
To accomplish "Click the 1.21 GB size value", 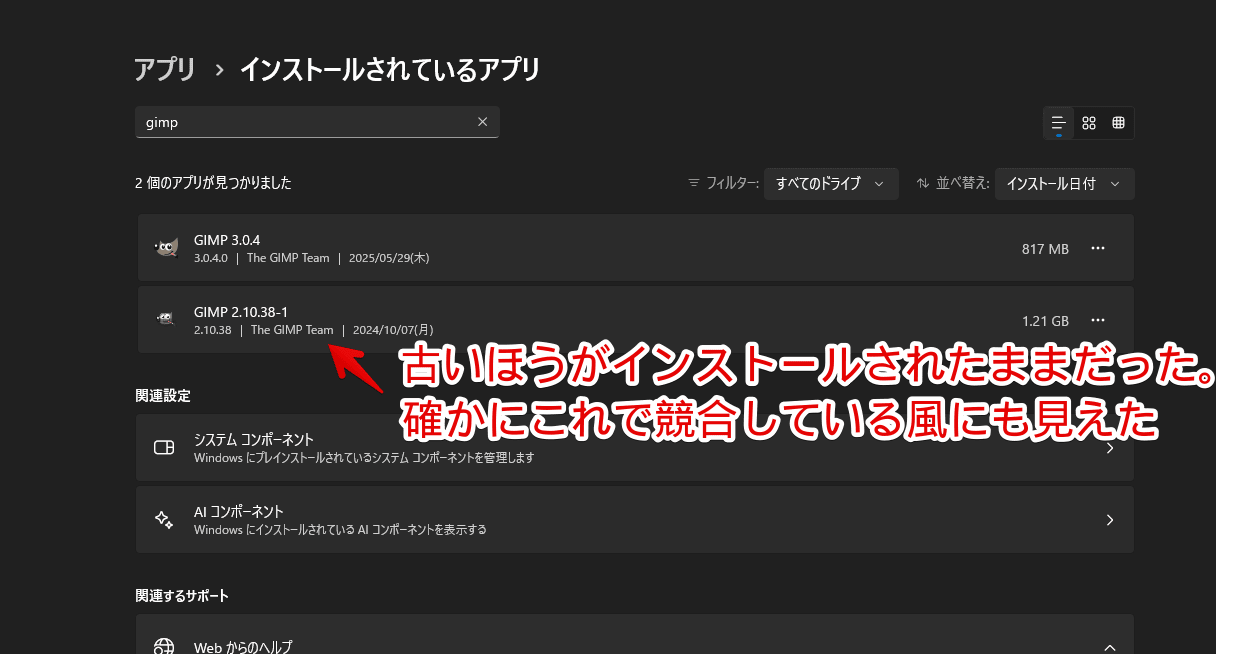I will click(1045, 321).
